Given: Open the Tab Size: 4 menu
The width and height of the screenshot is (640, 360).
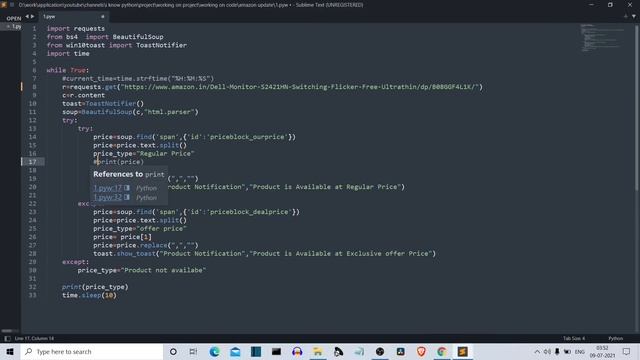Looking at the screenshot, I should (x=574, y=338).
